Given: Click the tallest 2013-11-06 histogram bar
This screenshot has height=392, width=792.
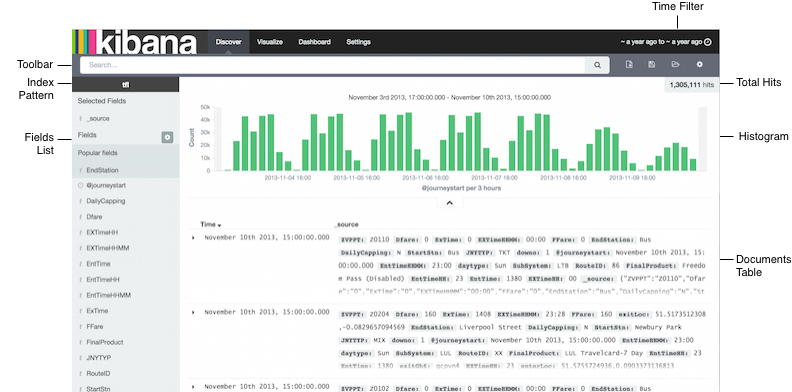Looking at the screenshot, I should coord(409,141).
